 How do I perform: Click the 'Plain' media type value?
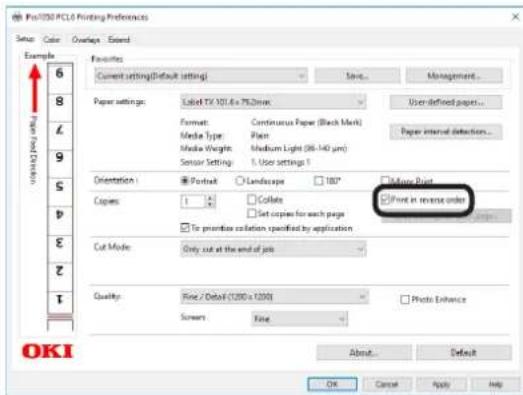[259, 135]
